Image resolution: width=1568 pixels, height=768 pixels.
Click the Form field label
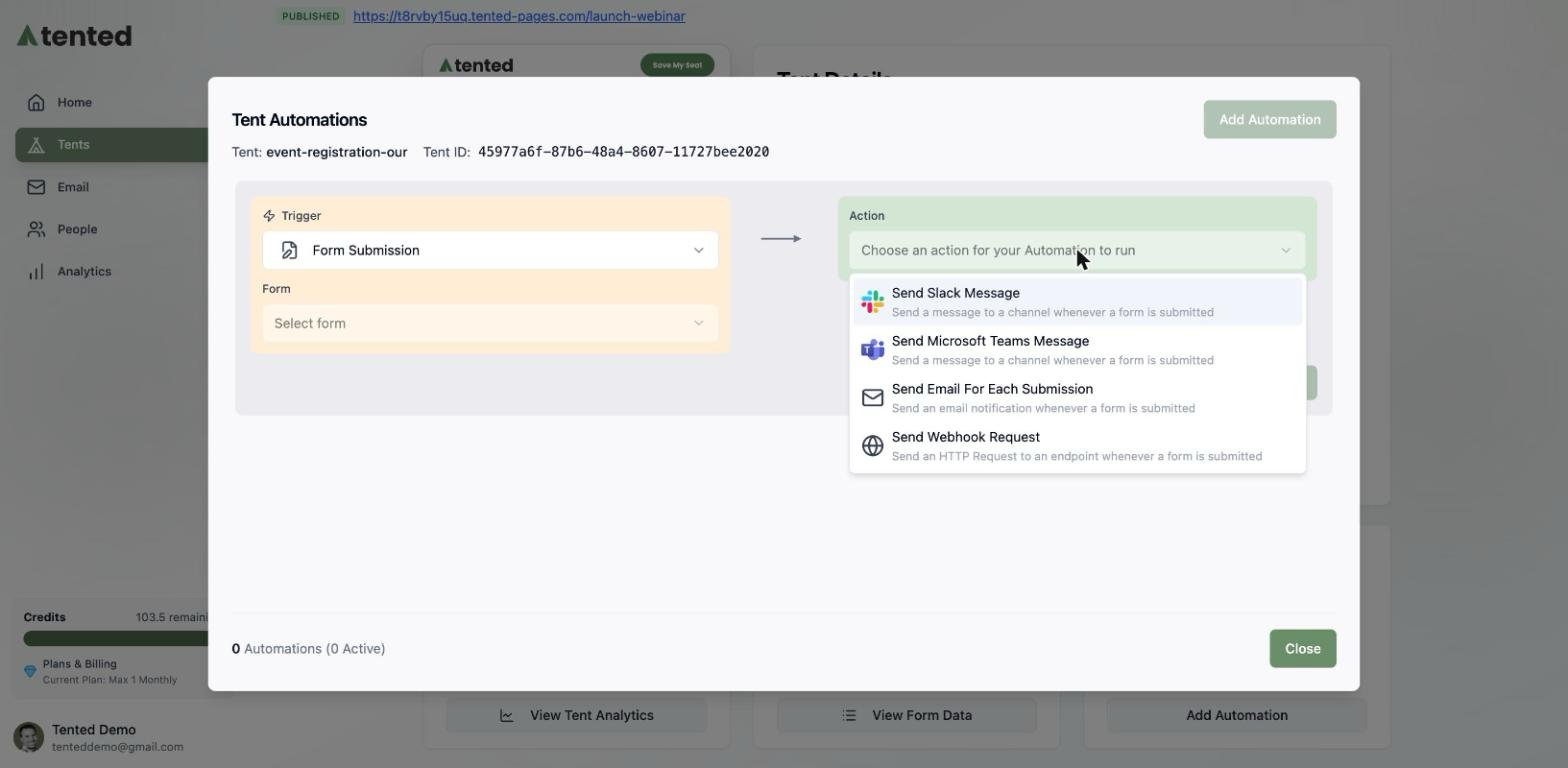click(x=276, y=288)
